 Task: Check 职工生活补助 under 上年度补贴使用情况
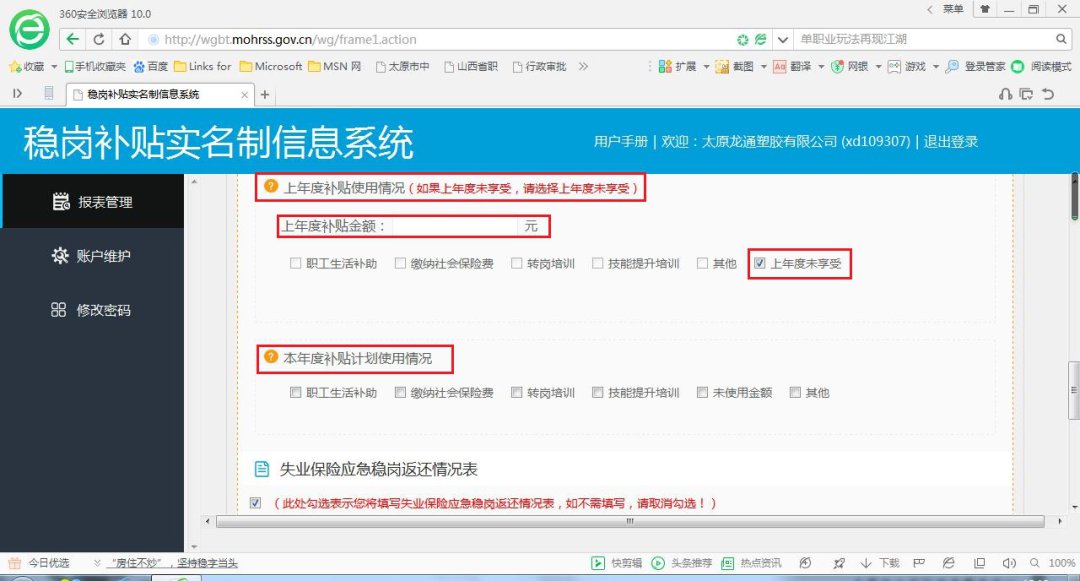coord(295,264)
